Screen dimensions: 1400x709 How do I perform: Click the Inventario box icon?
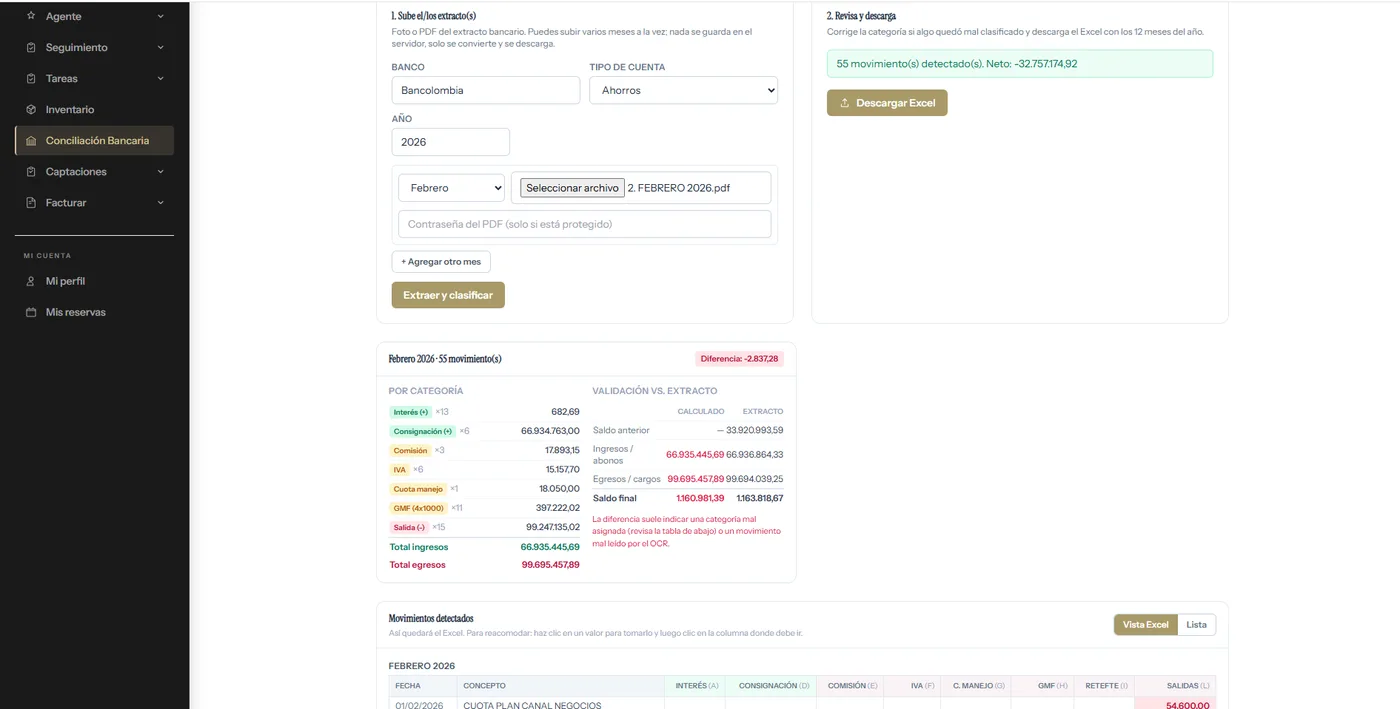[x=31, y=109]
